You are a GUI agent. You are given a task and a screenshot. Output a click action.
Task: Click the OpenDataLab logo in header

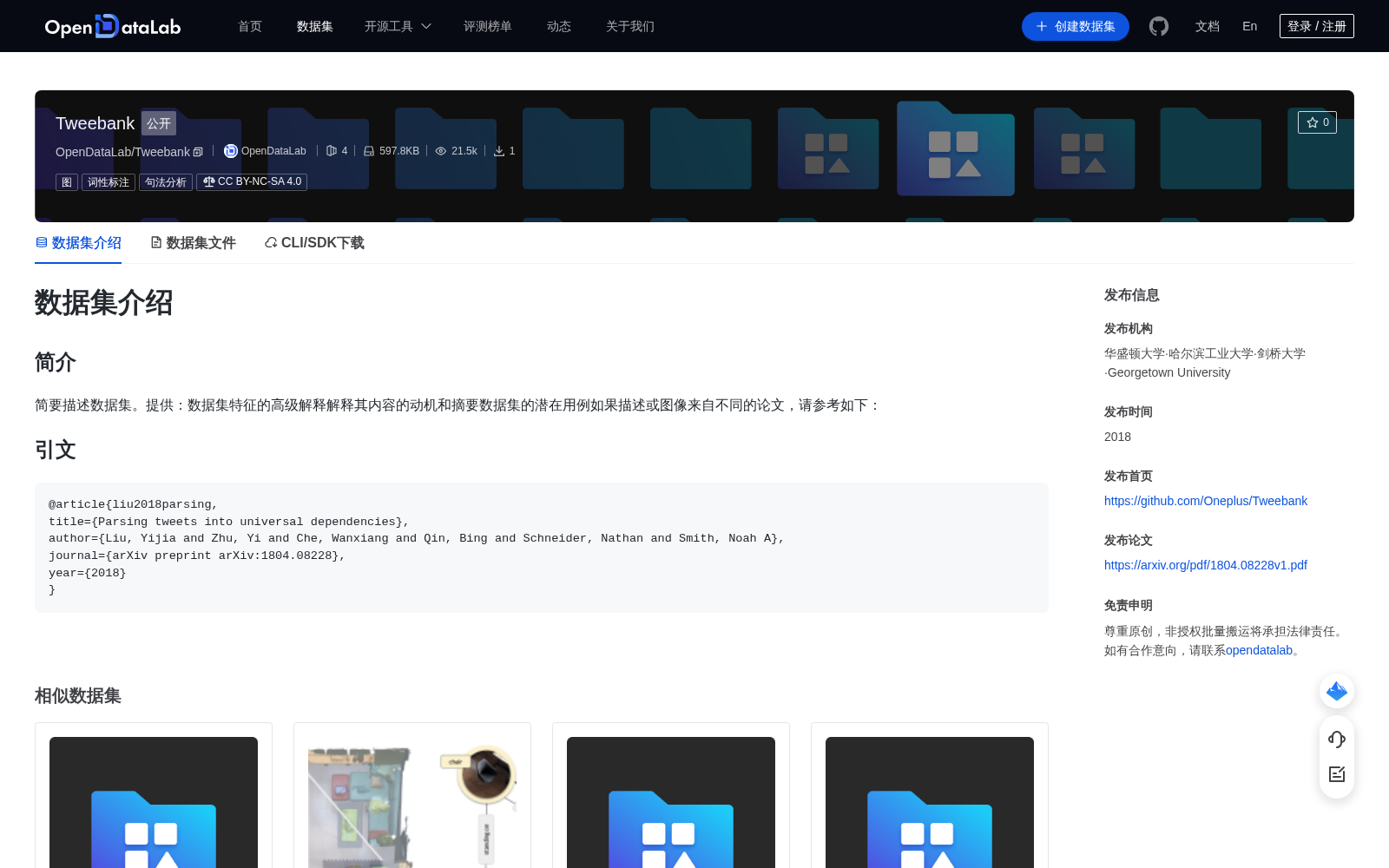[112, 26]
